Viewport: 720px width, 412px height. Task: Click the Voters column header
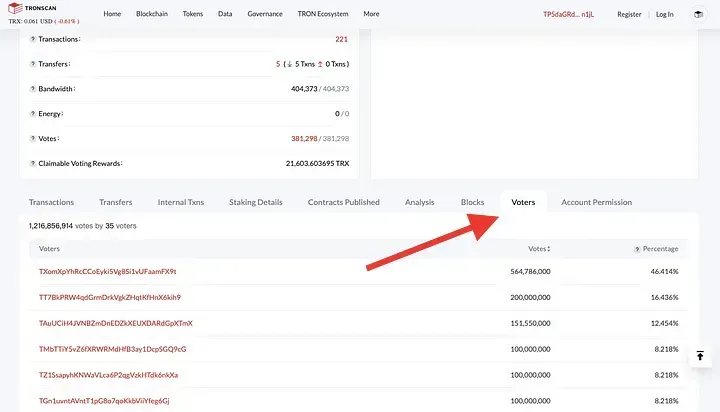pyautogui.click(x=49, y=248)
